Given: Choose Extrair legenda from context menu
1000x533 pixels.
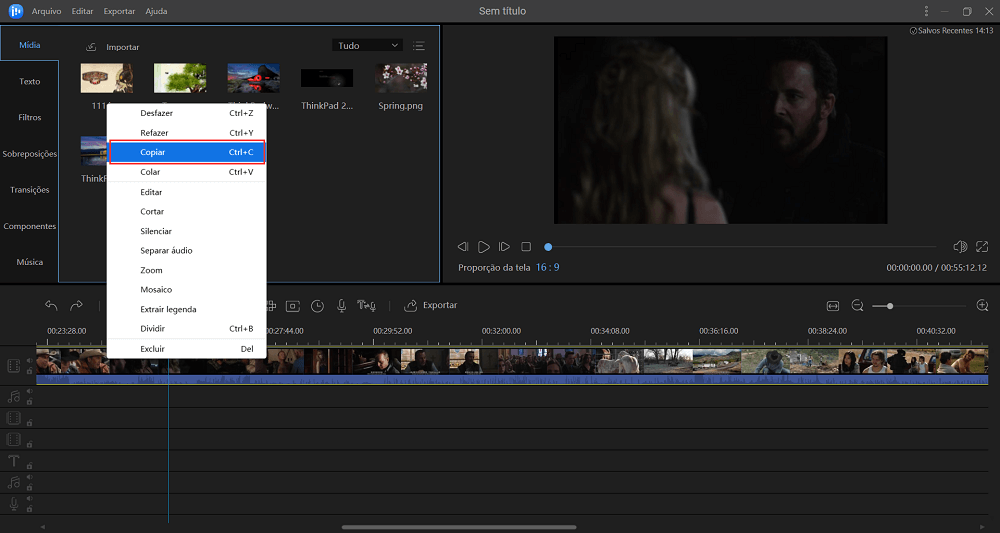Looking at the screenshot, I should point(187,309).
